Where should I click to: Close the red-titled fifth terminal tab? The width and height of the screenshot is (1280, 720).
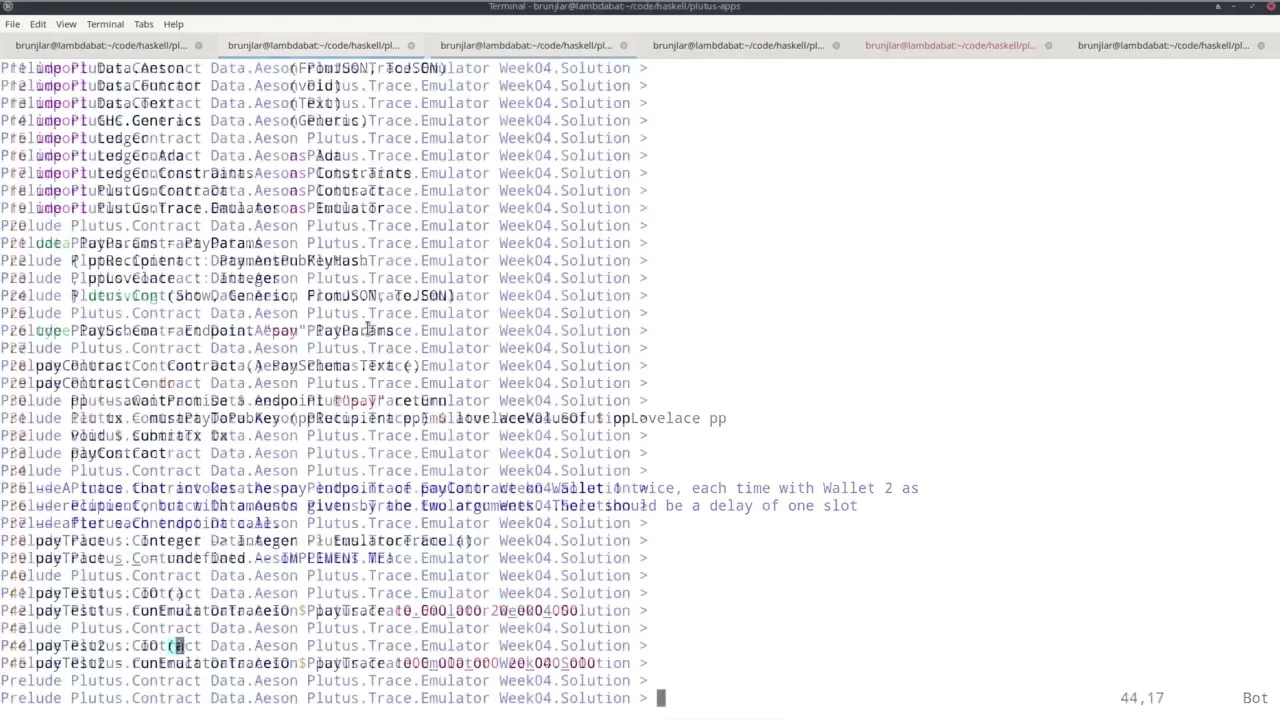(1049, 45)
